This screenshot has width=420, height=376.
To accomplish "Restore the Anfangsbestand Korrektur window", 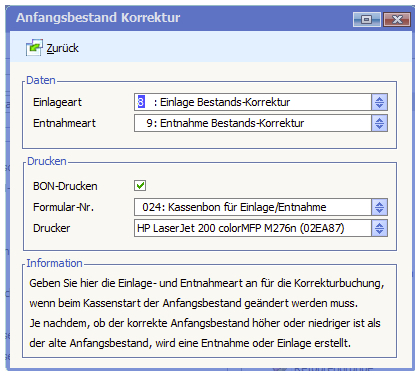I will tap(367, 19).
